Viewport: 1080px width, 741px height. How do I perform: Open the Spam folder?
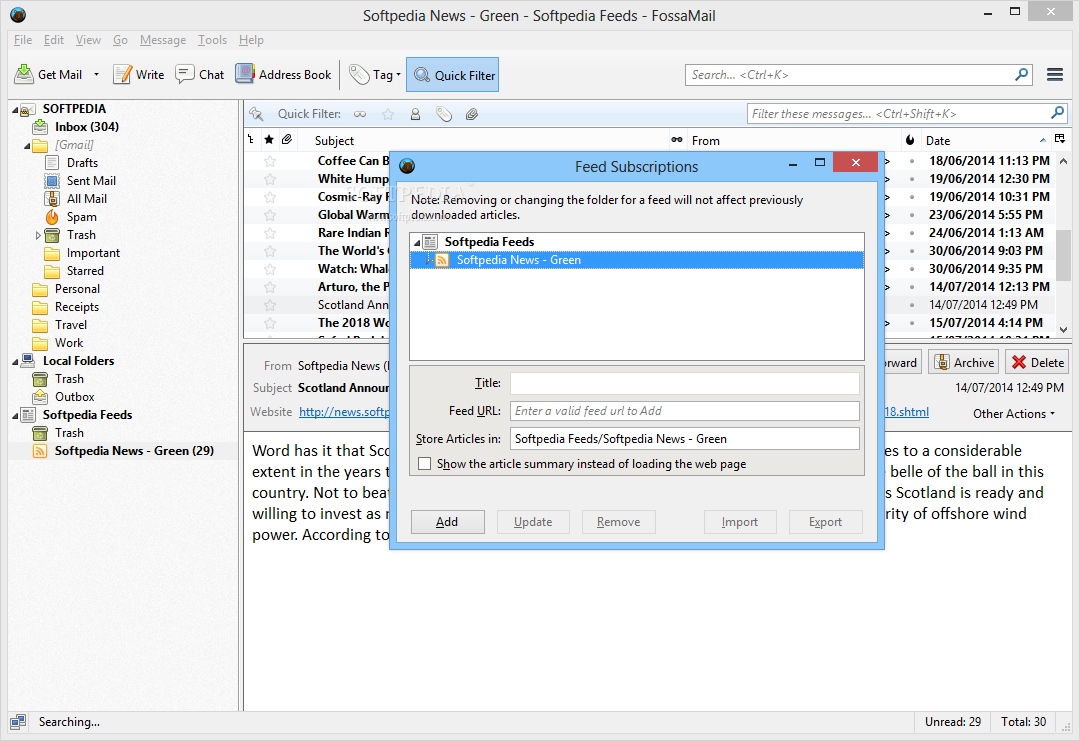point(81,216)
